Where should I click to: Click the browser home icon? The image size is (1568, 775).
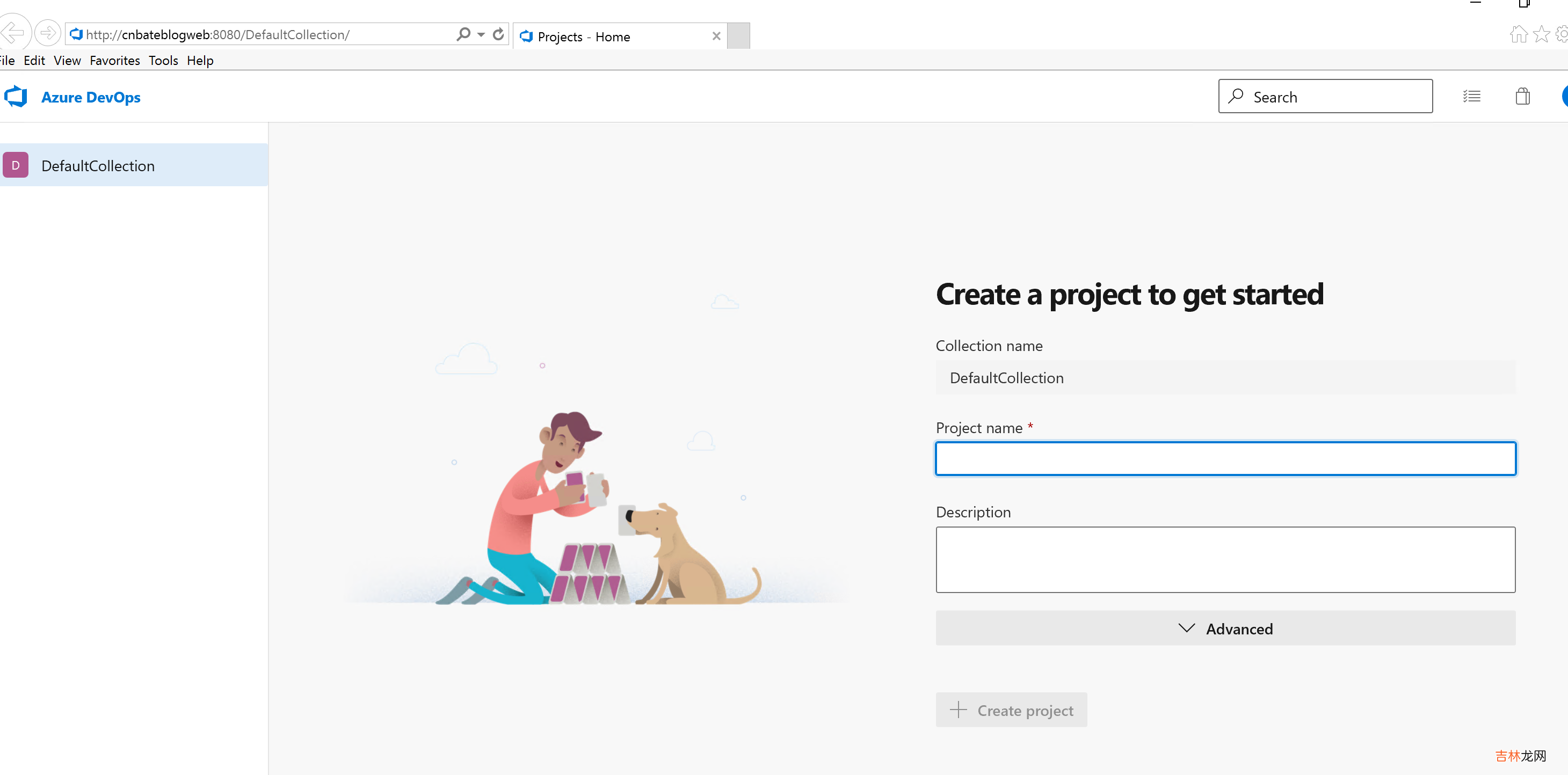click(x=1518, y=34)
